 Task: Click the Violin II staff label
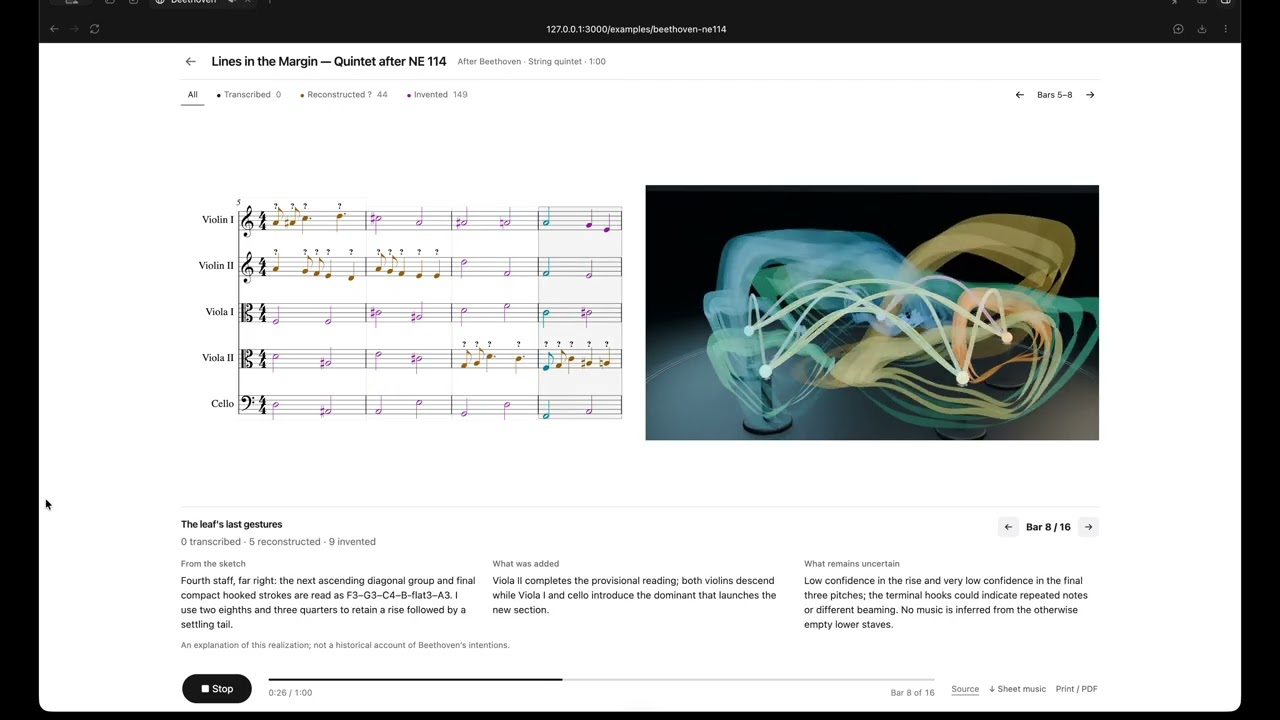(216, 266)
